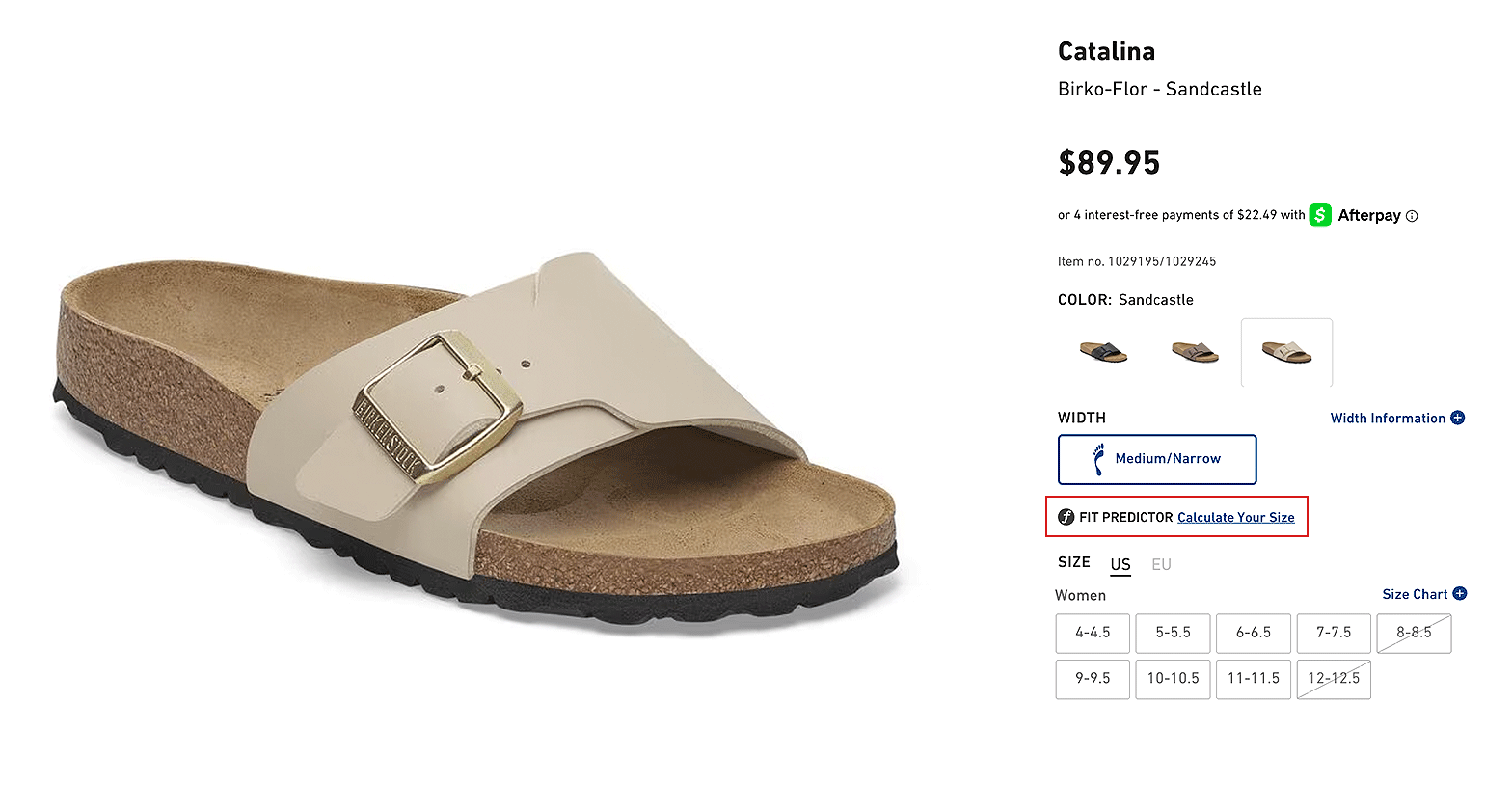This screenshot has height=812, width=1512.
Task: Pick size 10-10.5
Action: [1173, 679]
